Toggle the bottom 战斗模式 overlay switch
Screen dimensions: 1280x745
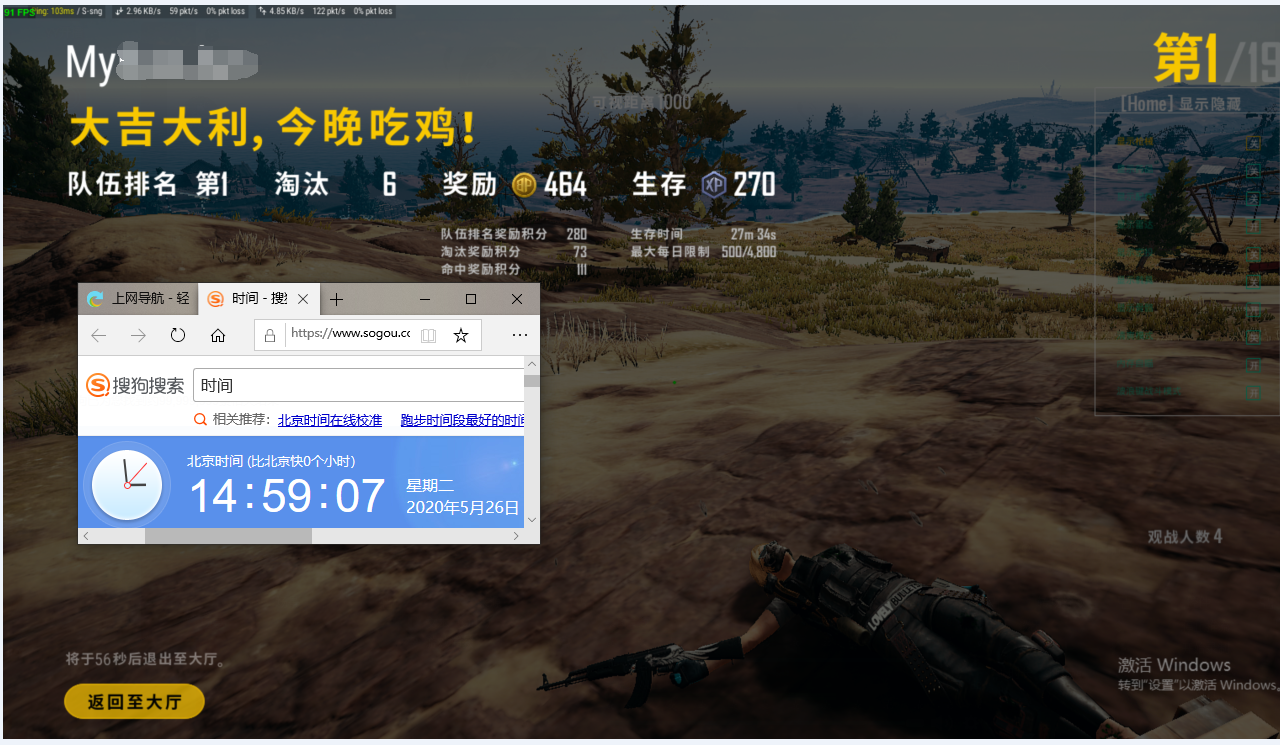click(1253, 393)
